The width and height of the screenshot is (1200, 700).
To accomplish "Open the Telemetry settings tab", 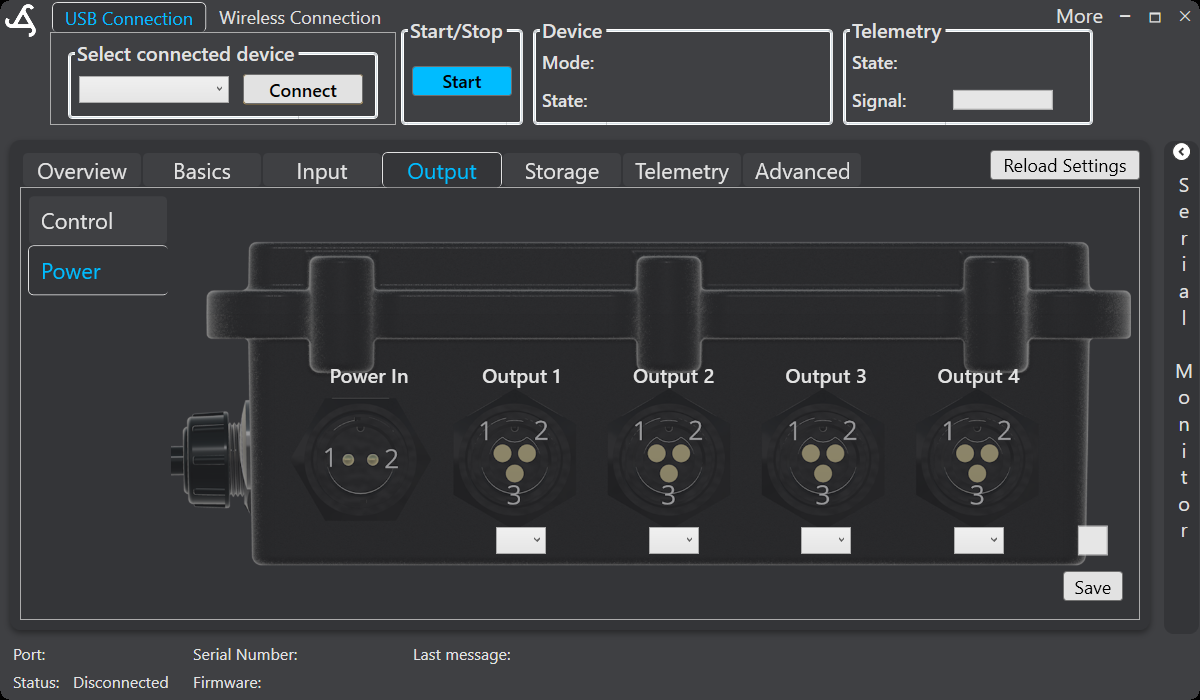I will point(682,171).
